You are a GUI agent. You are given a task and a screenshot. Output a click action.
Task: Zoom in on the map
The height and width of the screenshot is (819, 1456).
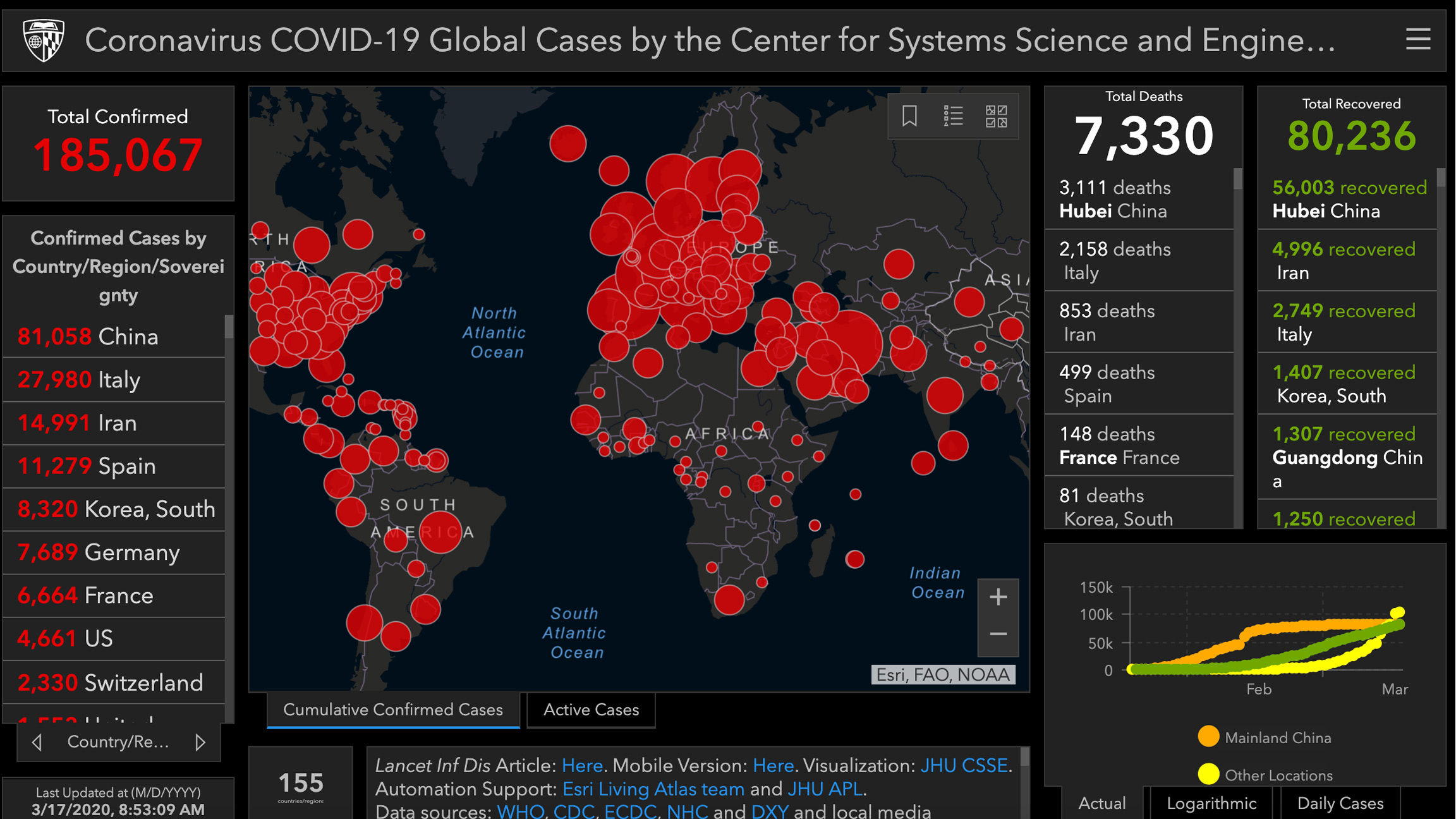[998, 597]
